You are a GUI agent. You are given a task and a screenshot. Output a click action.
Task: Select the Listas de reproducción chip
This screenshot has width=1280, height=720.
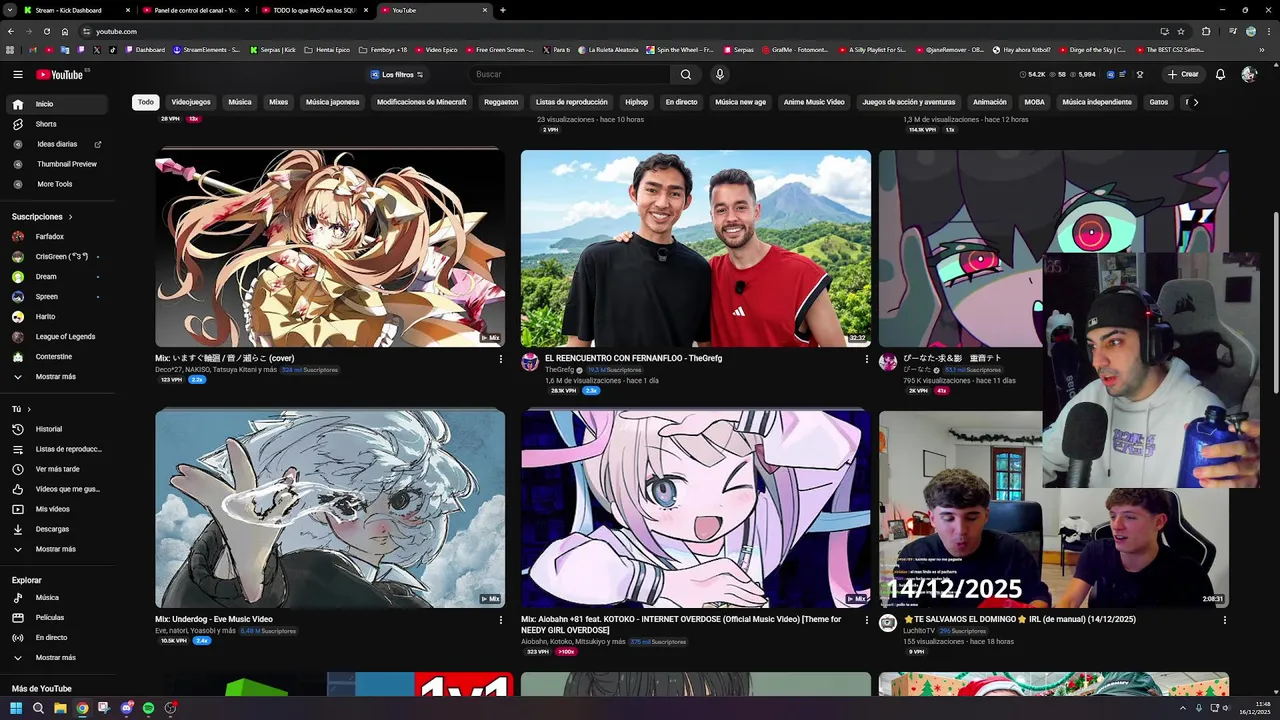[571, 102]
